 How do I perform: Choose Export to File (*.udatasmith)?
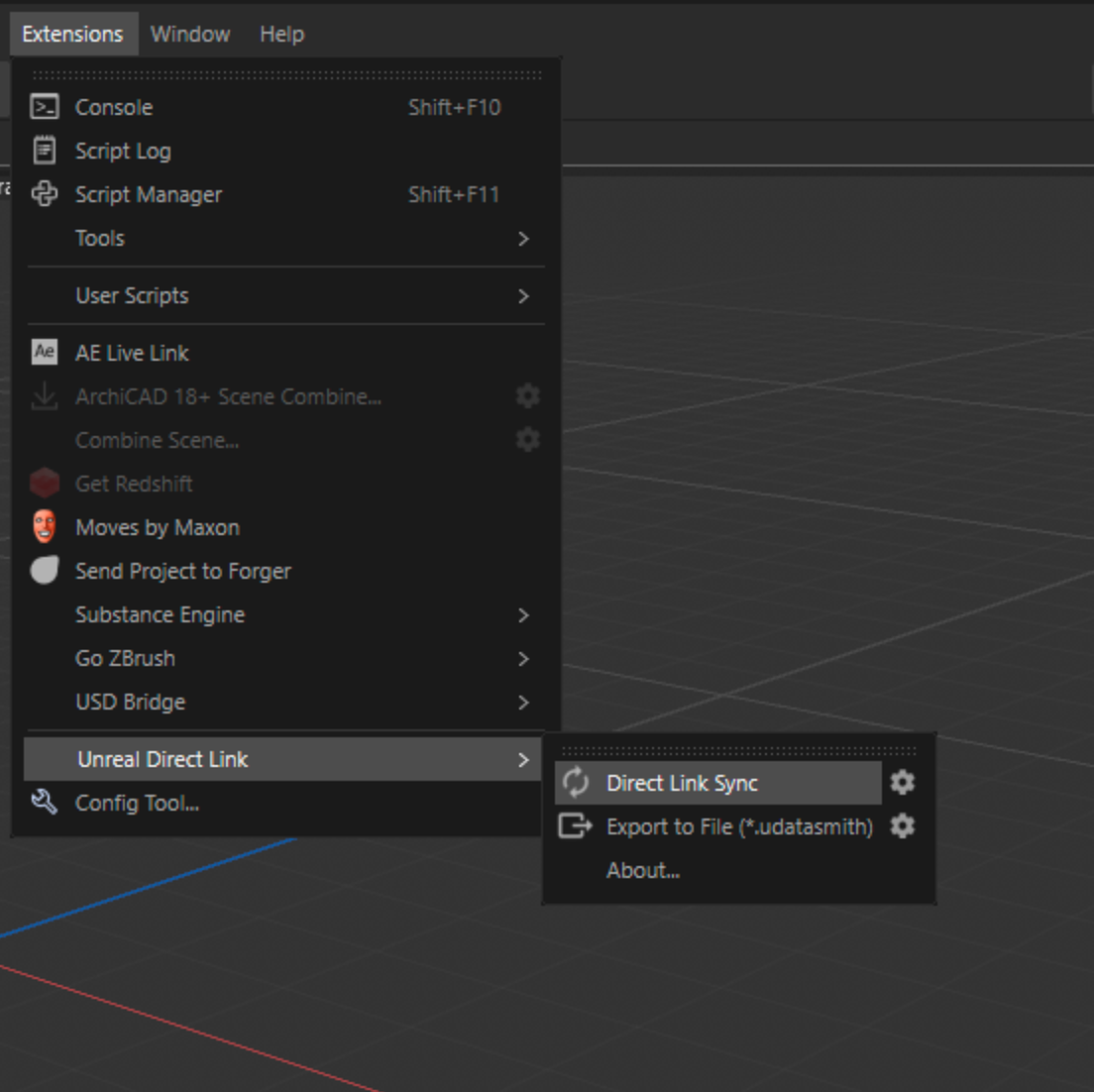(x=718, y=826)
